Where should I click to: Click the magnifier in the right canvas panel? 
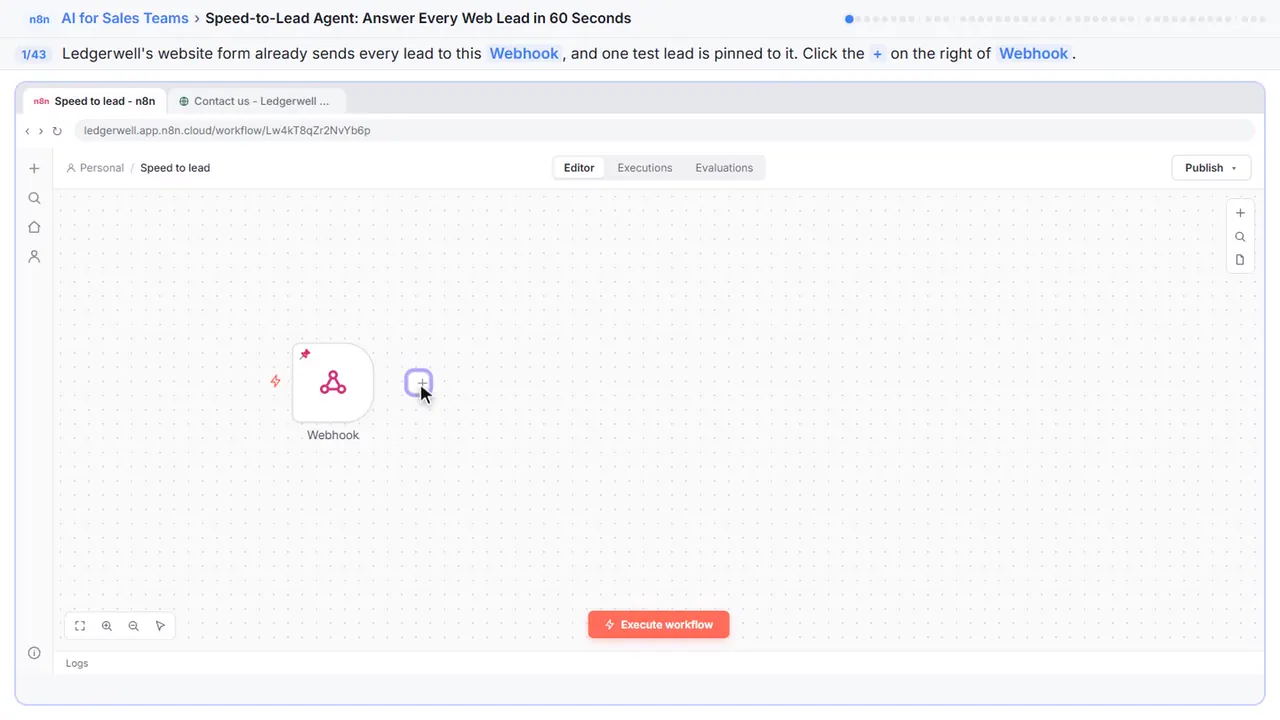1240,237
